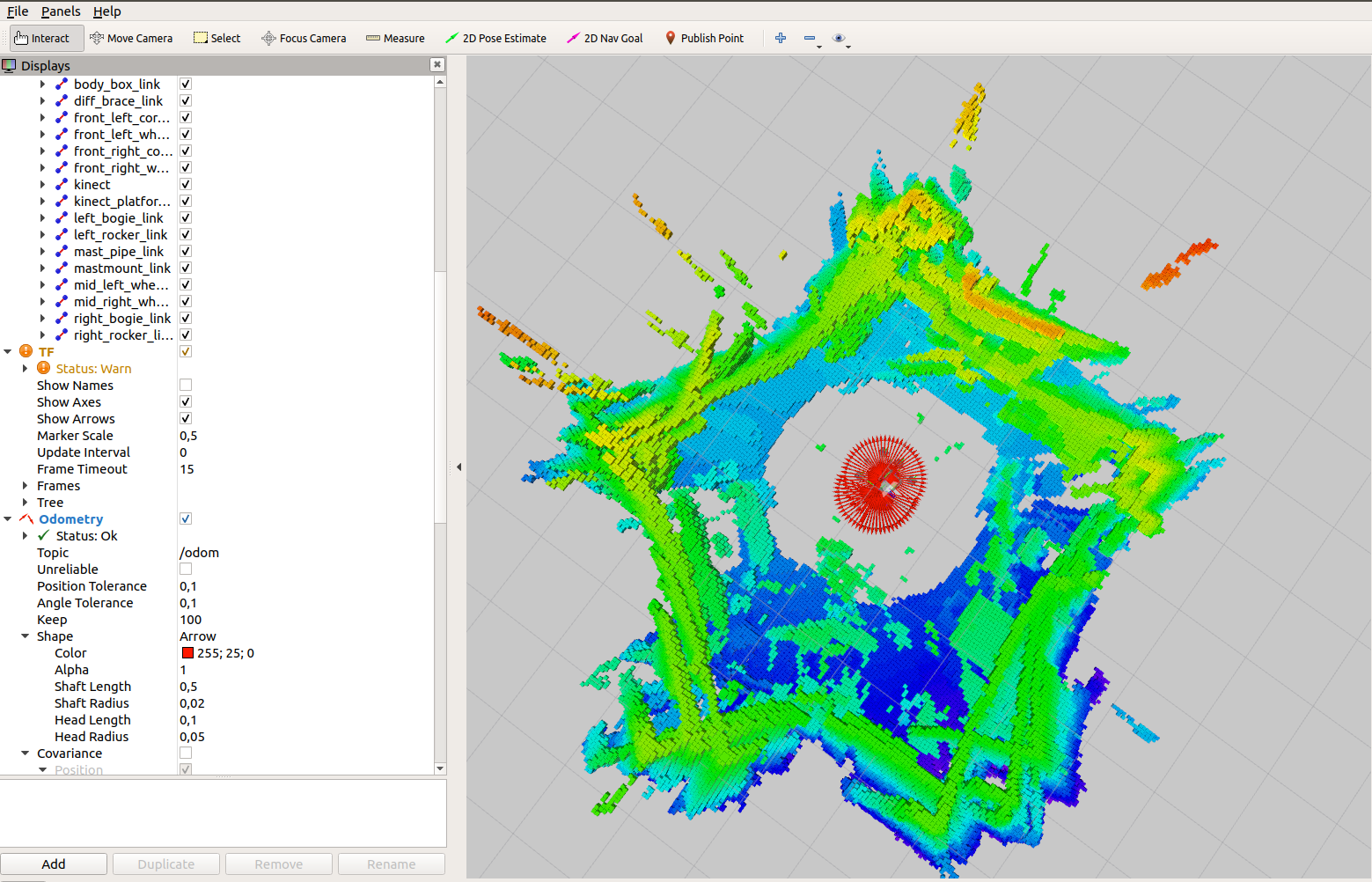
Task: Expand the body_box_link entry
Action: click(x=42, y=84)
